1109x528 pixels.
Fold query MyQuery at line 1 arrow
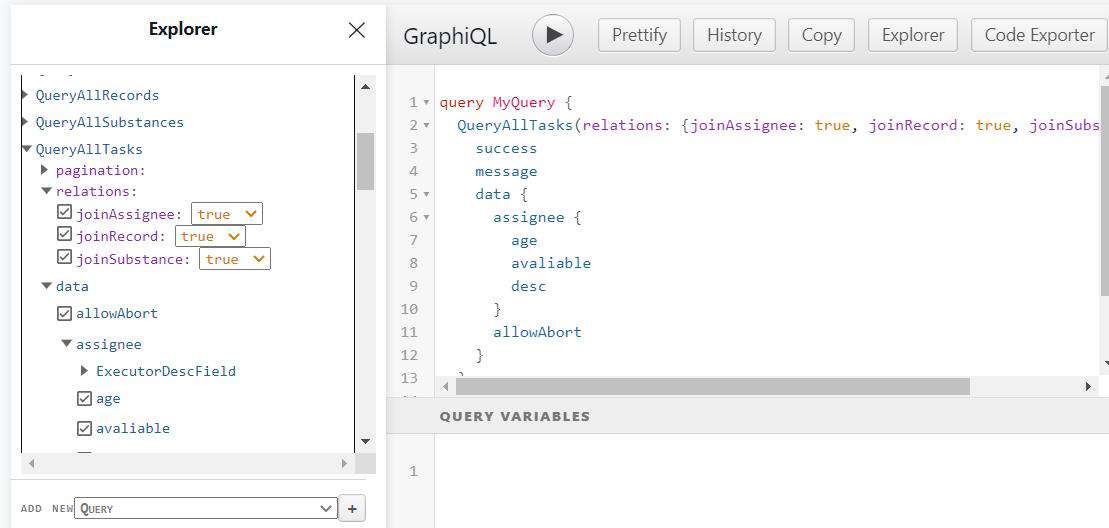pos(426,103)
